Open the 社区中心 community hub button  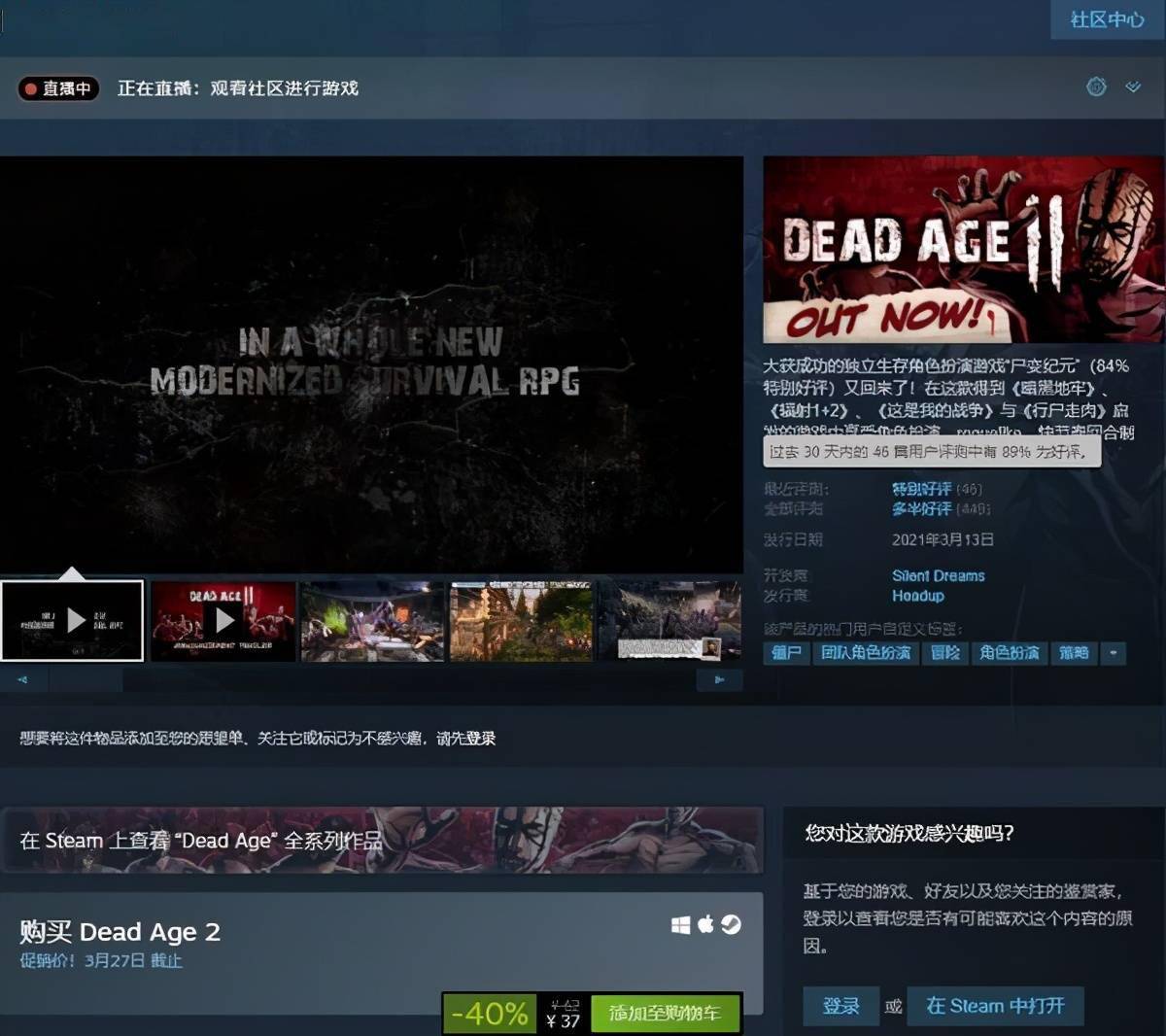(x=1107, y=19)
